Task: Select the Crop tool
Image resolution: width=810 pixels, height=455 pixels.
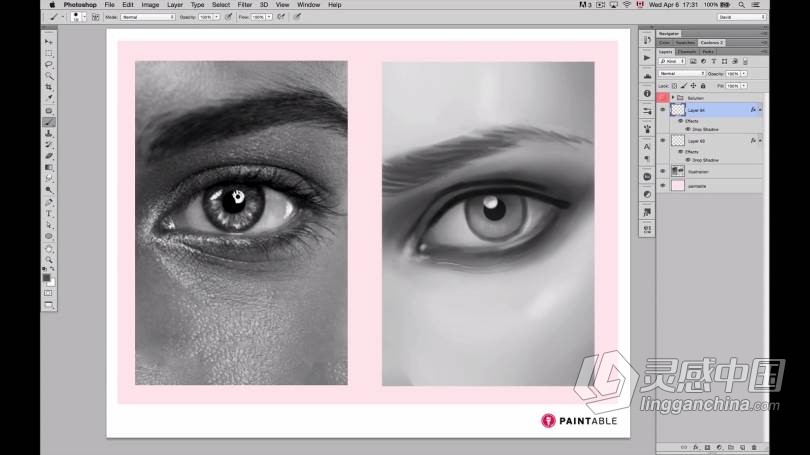Action: click(49, 87)
